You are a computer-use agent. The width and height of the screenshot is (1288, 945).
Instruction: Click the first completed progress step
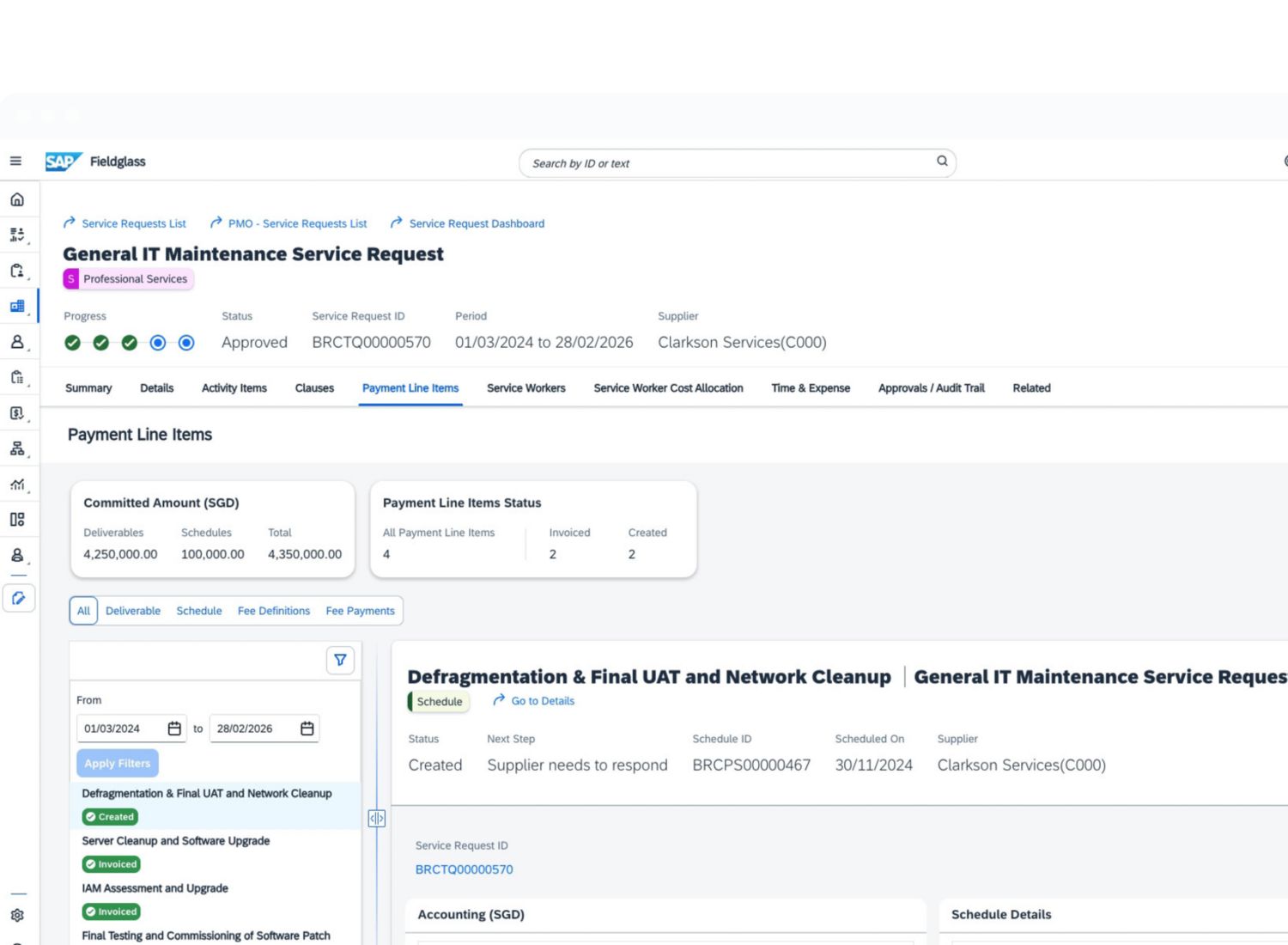73,343
